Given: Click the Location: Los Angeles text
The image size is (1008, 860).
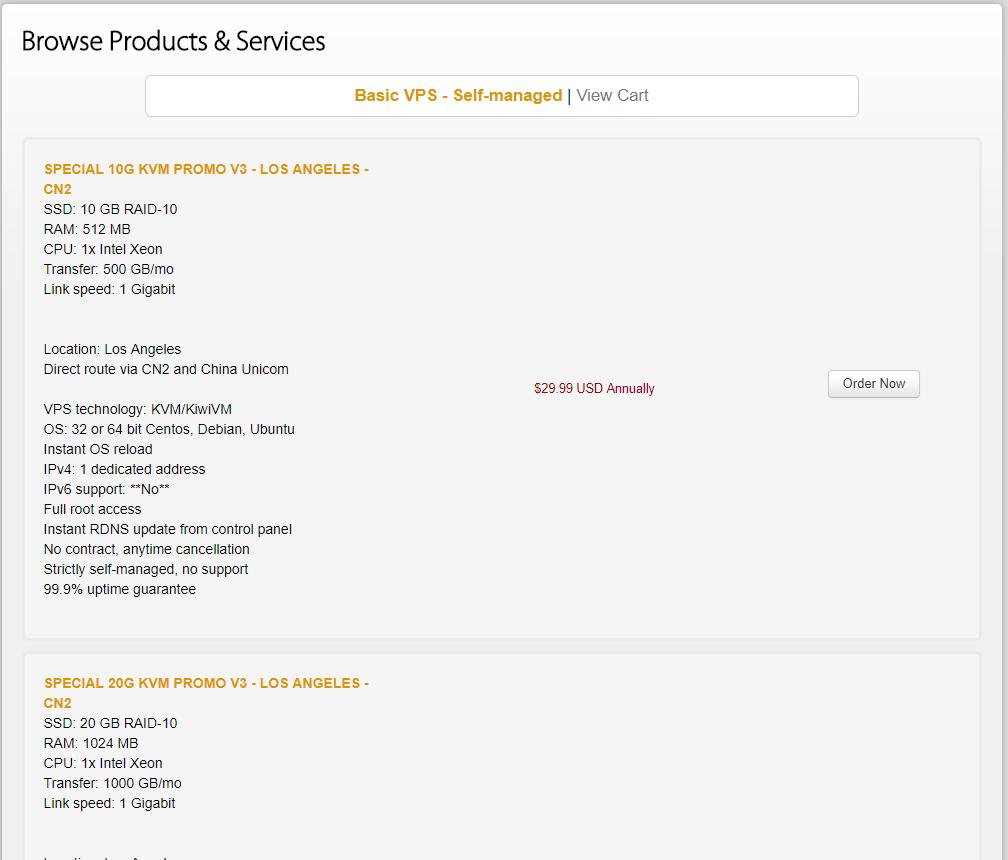Looking at the screenshot, I should [112, 350].
